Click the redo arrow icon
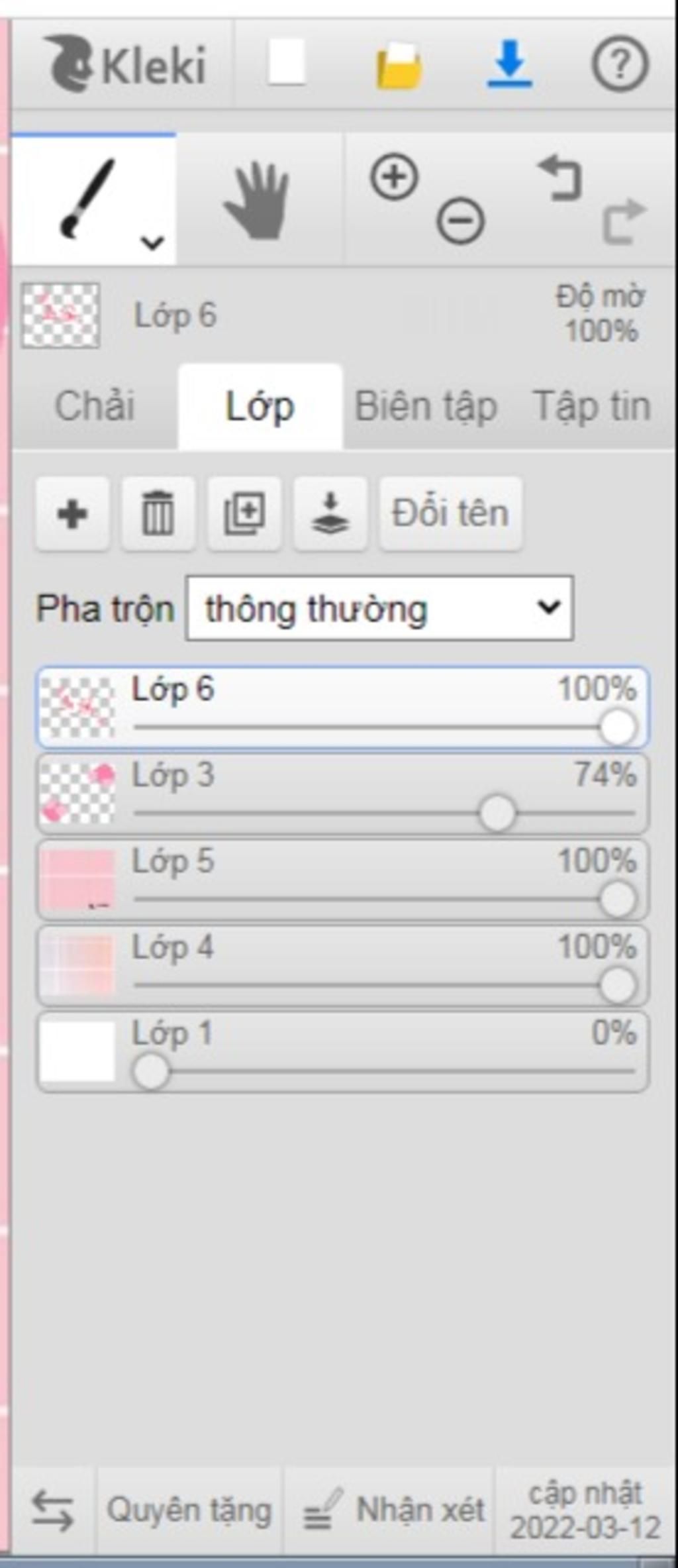This screenshot has width=678, height=1568. [623, 221]
